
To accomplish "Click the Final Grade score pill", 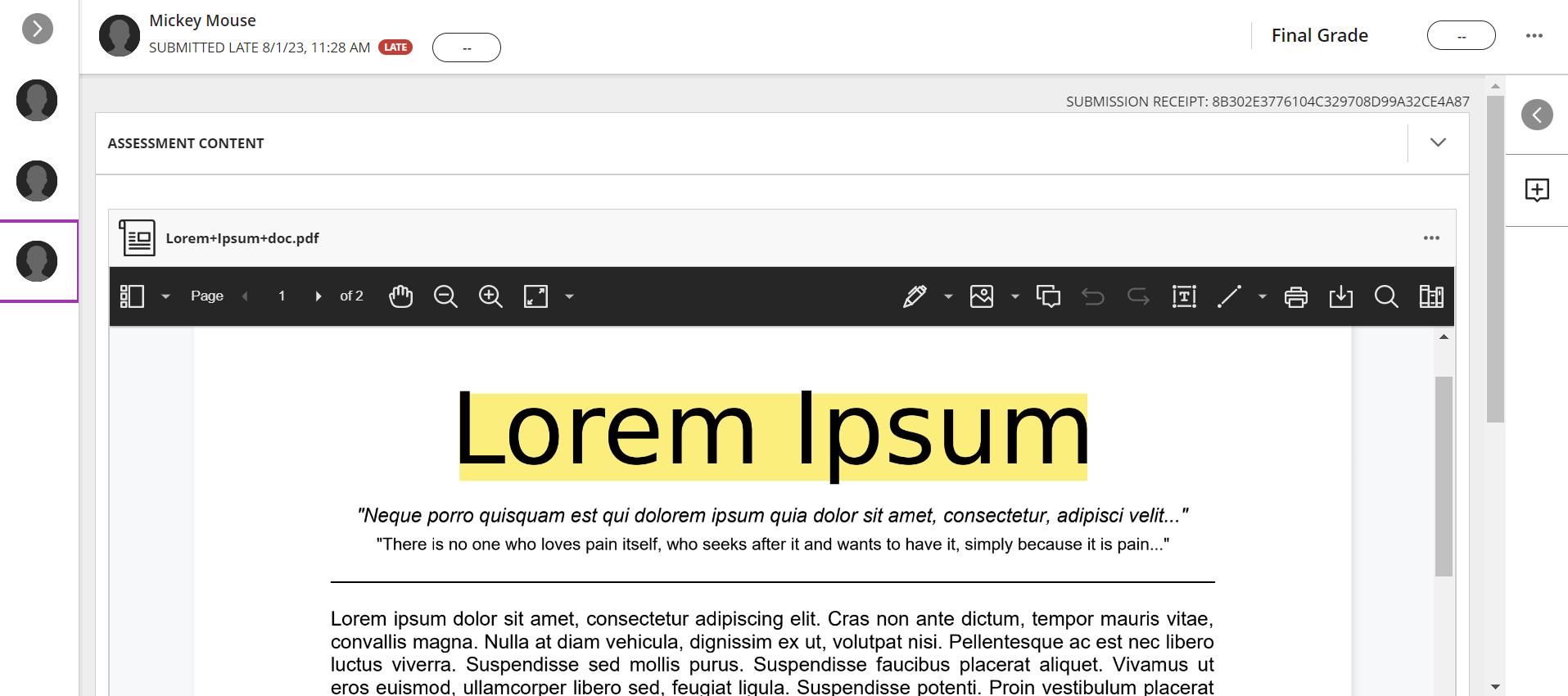I will tap(1461, 35).
